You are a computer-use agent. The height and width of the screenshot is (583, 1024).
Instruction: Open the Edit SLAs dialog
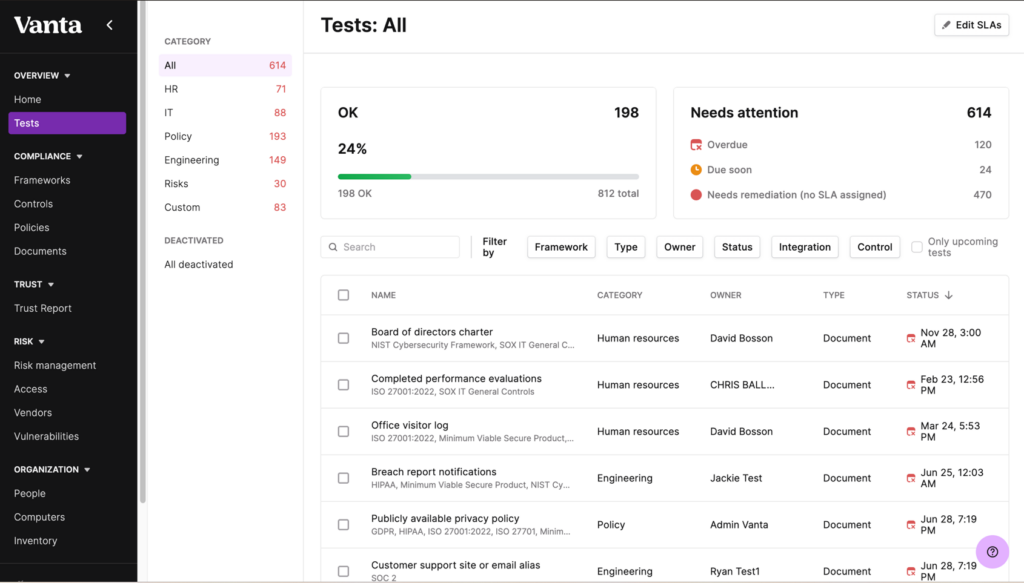(x=970, y=24)
